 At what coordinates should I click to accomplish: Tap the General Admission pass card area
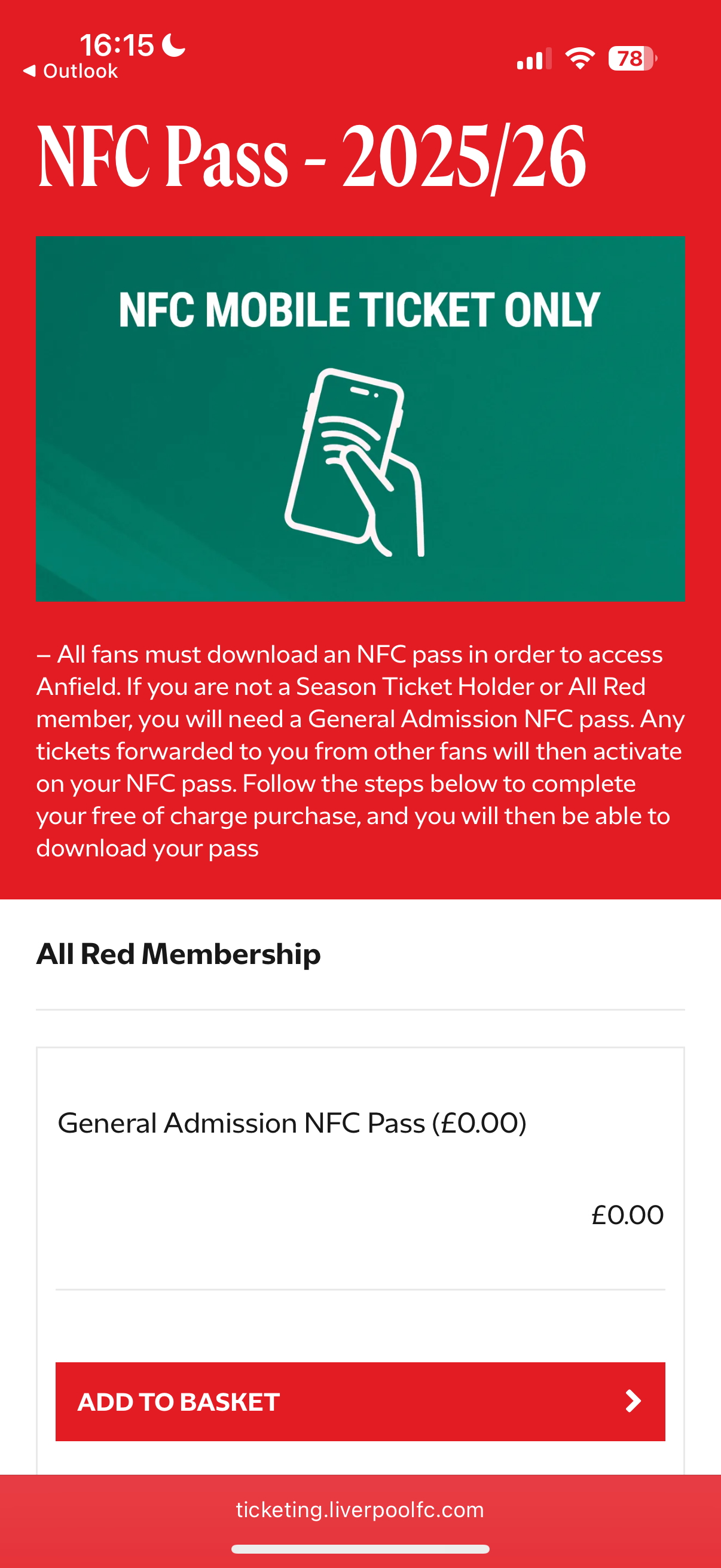tap(360, 1260)
